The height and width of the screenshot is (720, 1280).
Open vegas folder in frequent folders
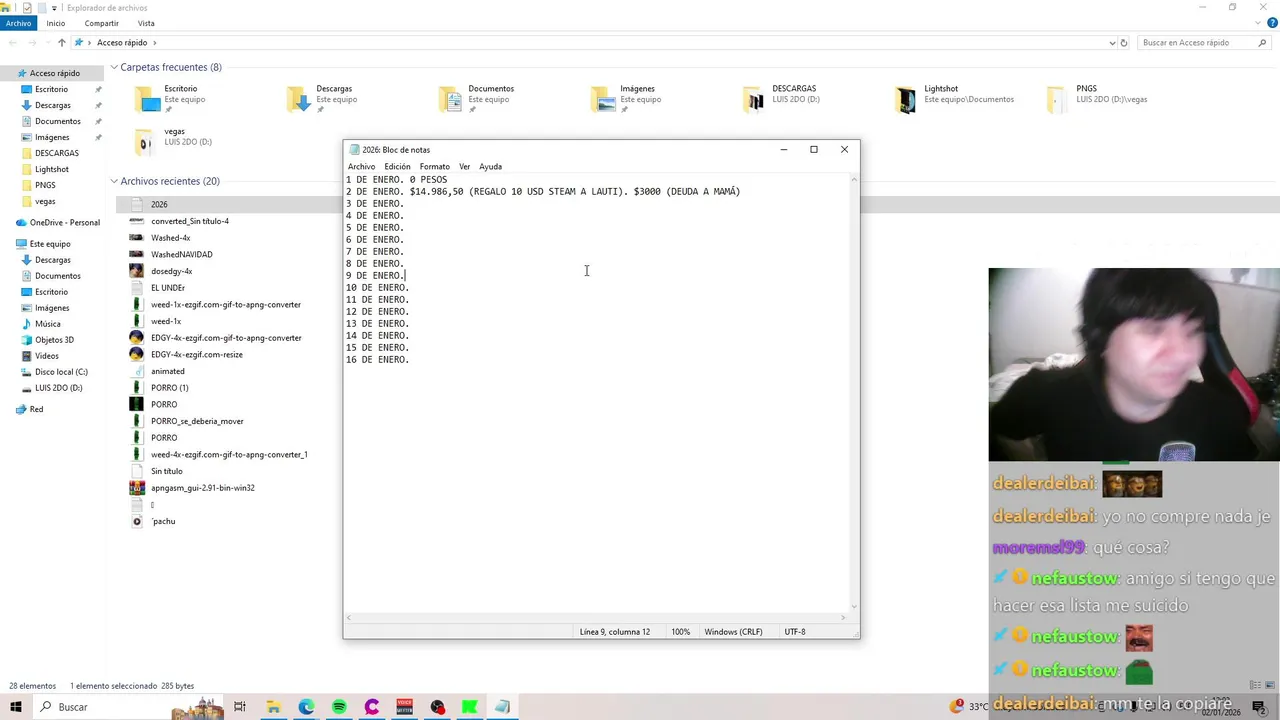[174, 141]
